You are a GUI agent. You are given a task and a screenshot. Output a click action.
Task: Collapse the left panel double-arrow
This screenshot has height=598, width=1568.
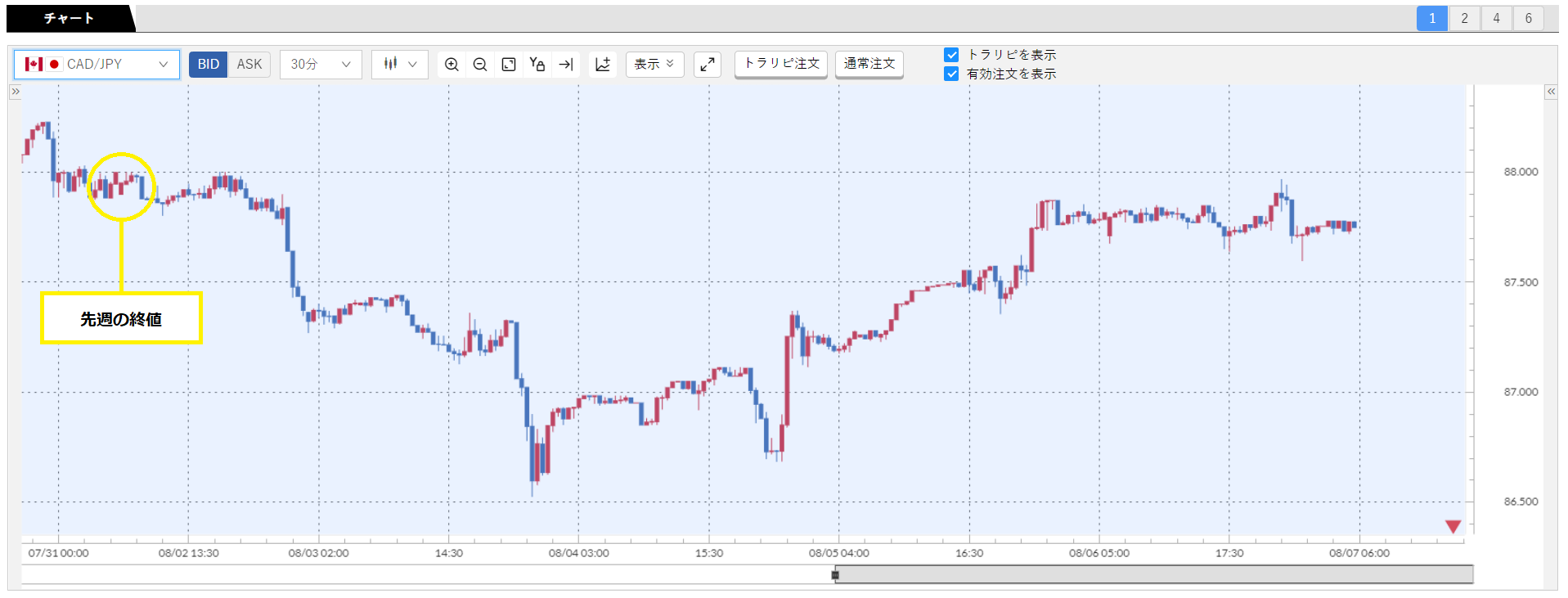(x=15, y=92)
